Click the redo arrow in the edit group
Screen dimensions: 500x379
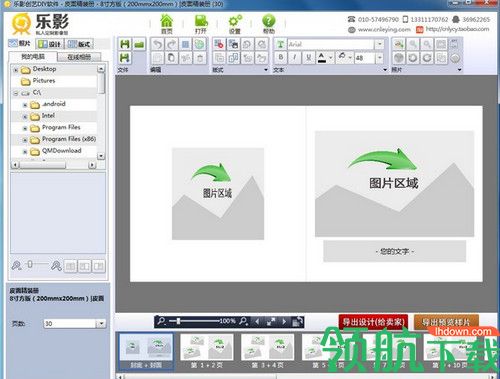point(172,44)
